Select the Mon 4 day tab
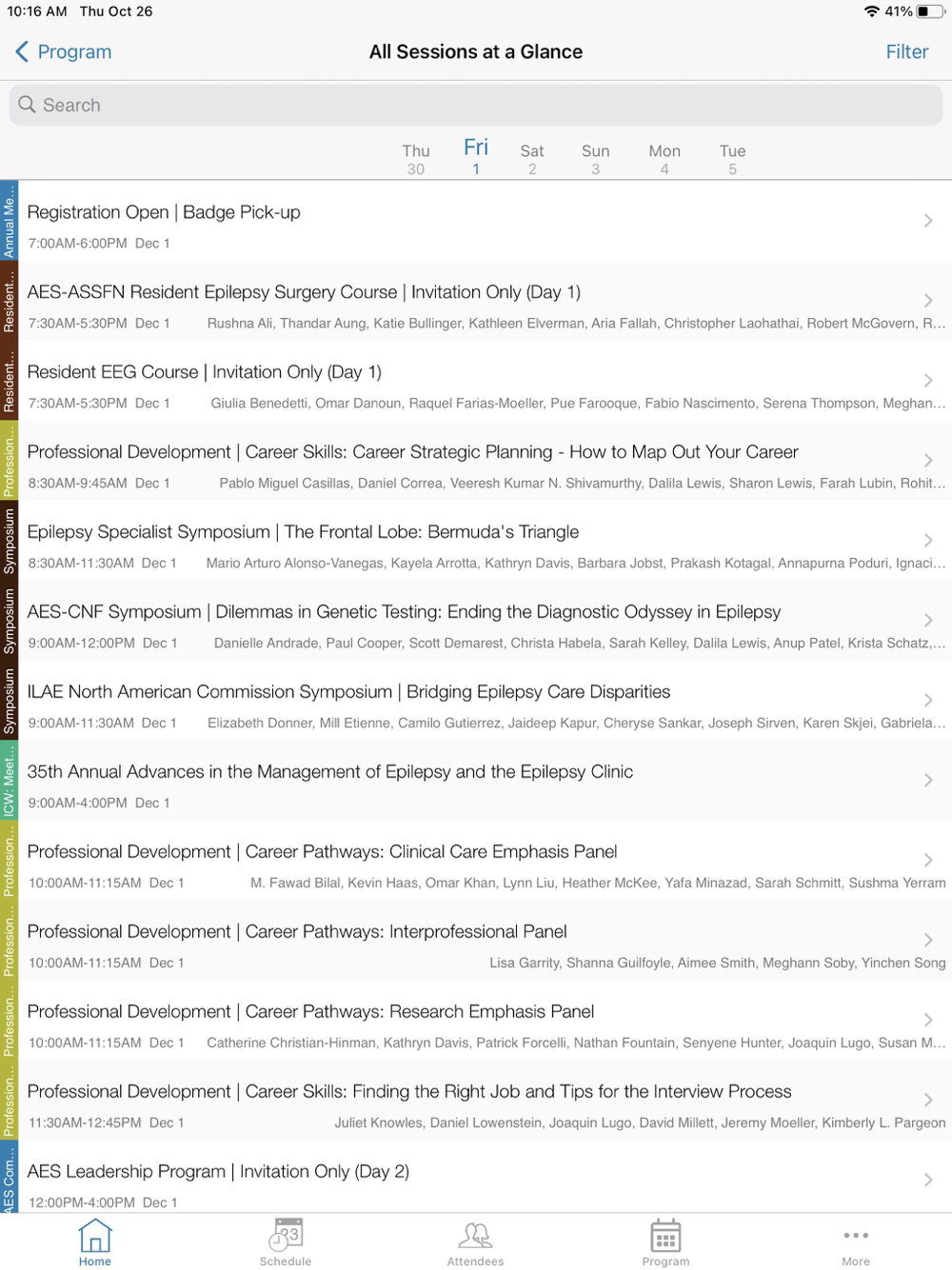 pyautogui.click(x=664, y=159)
